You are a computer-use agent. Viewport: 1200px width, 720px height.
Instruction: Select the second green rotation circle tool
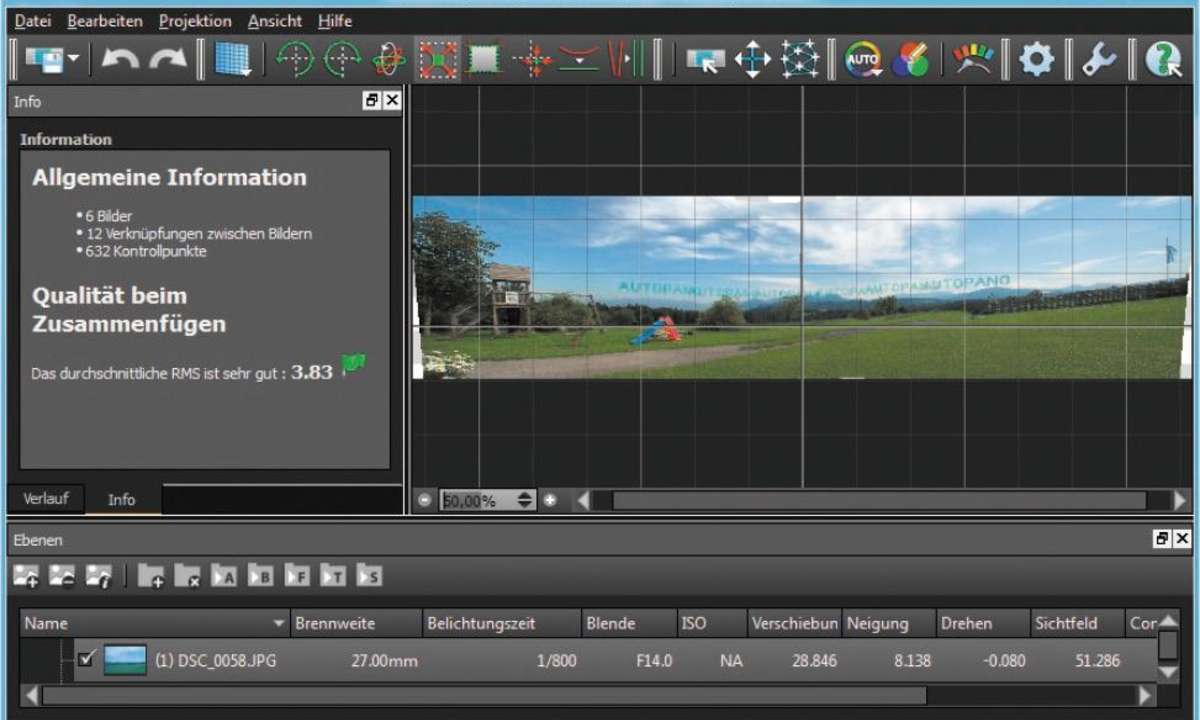click(x=342, y=61)
